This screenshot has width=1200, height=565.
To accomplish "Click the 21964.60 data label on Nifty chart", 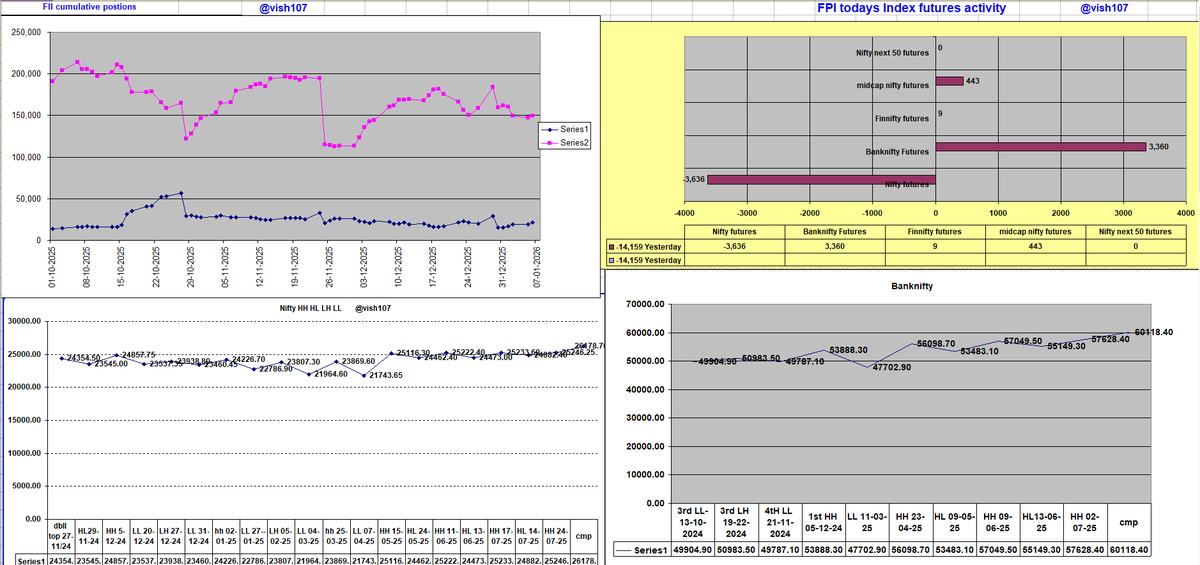I will pos(329,374).
